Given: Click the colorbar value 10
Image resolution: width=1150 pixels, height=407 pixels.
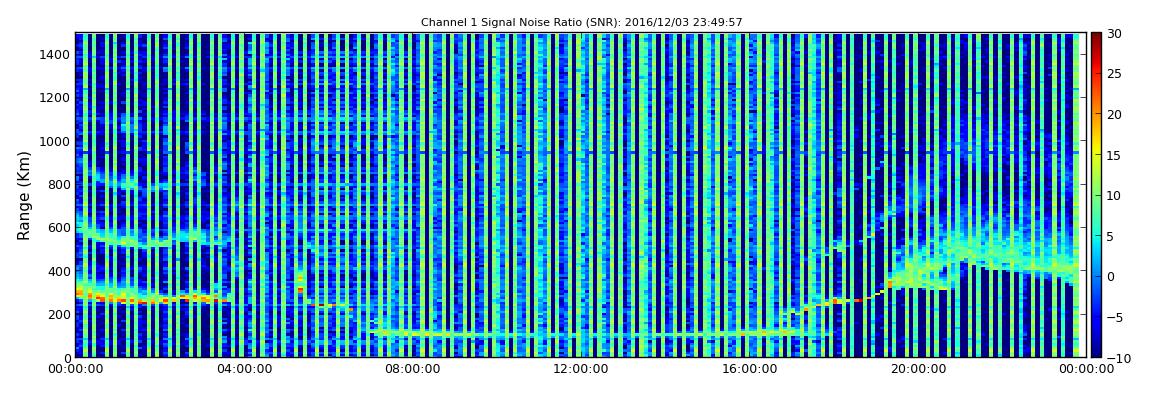Looking at the screenshot, I should [x=1115, y=195].
